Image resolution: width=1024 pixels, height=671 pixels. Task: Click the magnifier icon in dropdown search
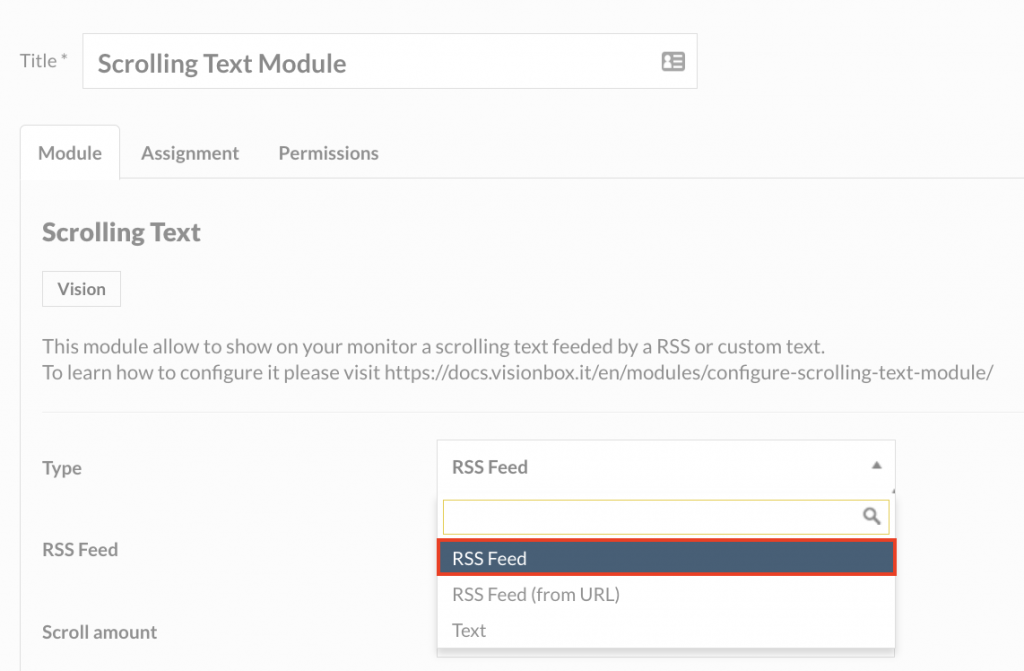click(871, 516)
